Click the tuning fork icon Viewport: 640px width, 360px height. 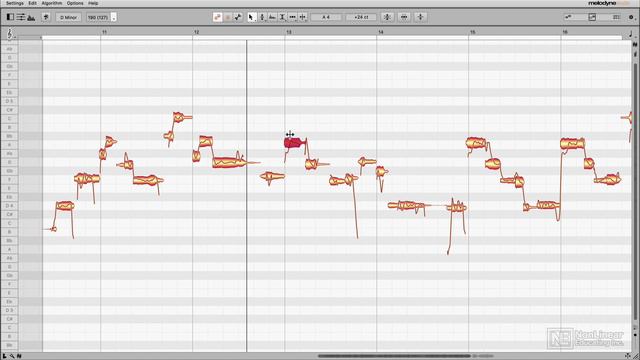click(45, 17)
